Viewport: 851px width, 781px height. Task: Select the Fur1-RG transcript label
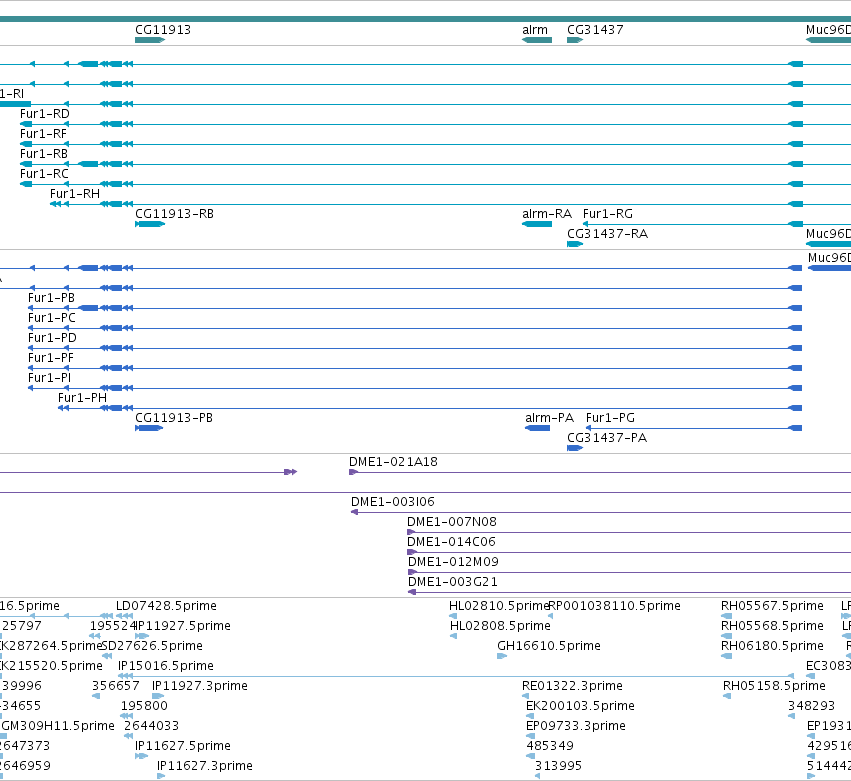click(608, 214)
